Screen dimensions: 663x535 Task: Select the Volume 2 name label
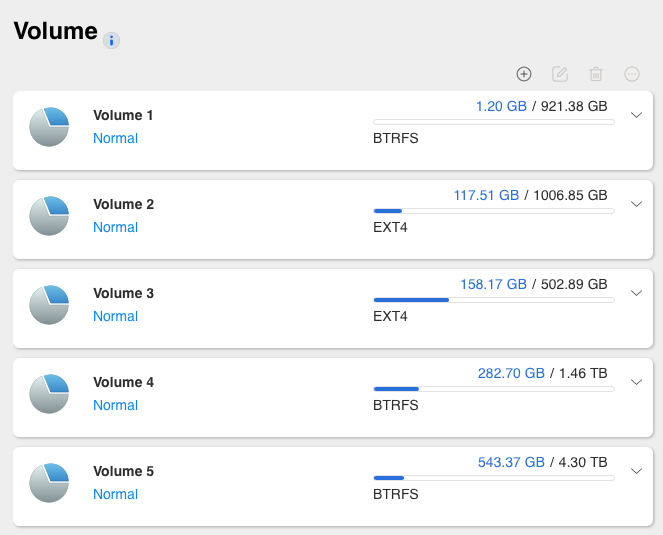point(123,204)
